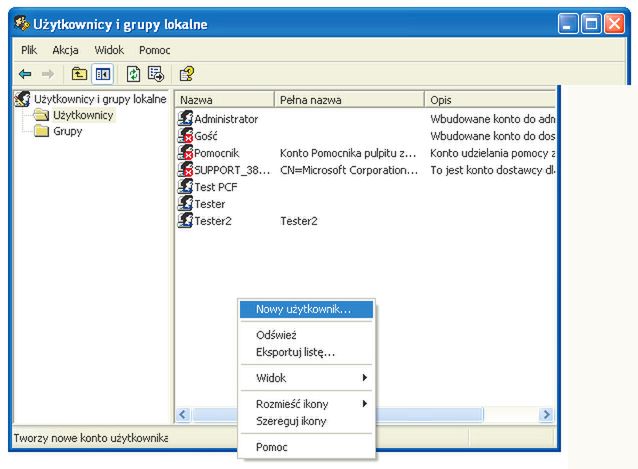This screenshot has width=638, height=469.
Task: Click the Back arrow toolbar icon
Action: 25,74
